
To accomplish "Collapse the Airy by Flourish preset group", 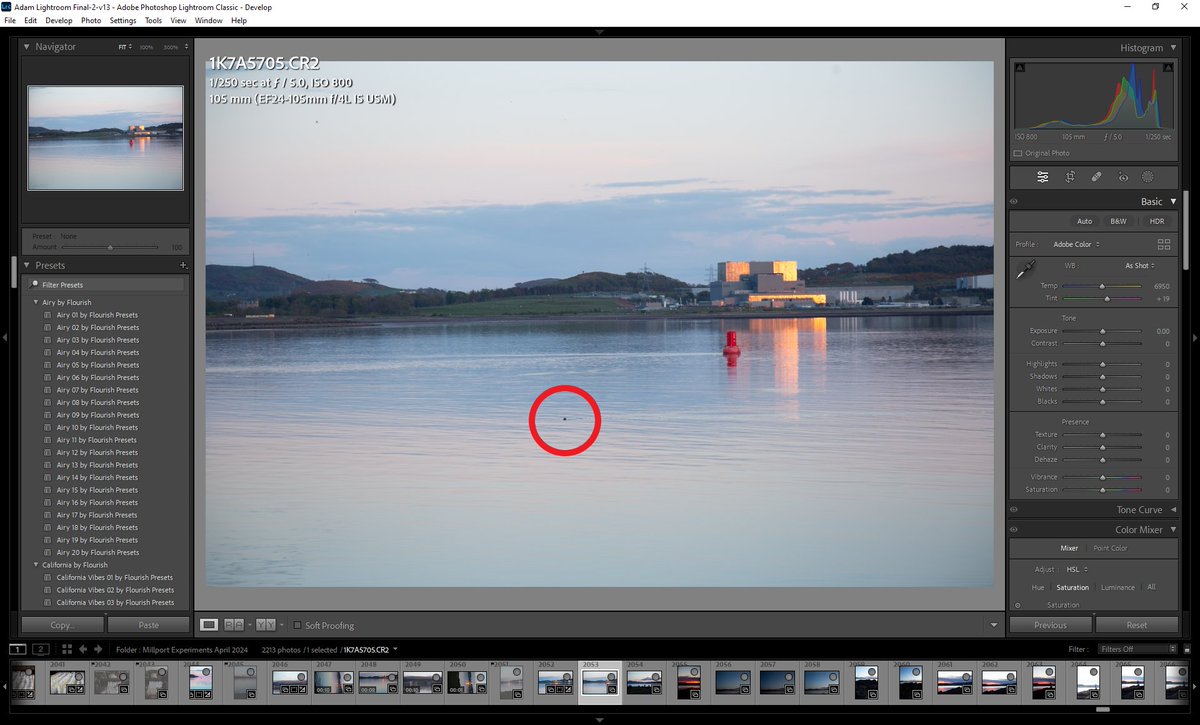I will [x=35, y=302].
